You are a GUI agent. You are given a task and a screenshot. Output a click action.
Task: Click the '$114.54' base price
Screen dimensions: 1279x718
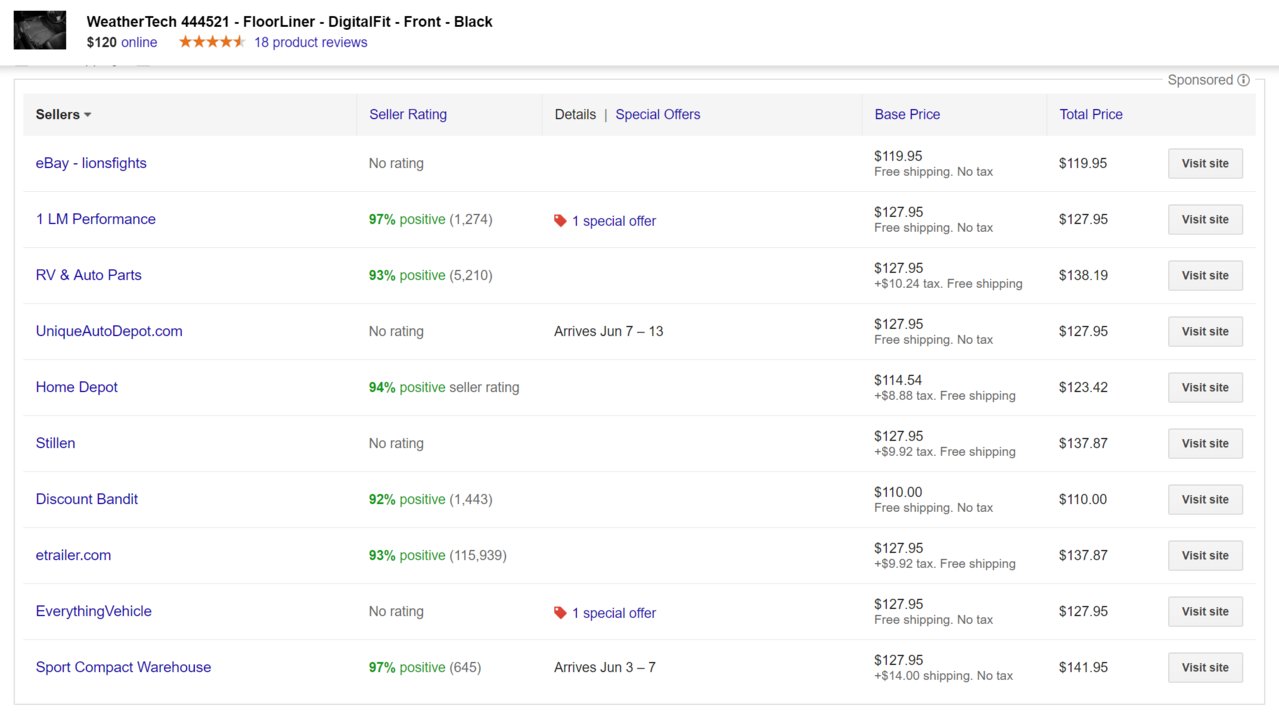898,380
